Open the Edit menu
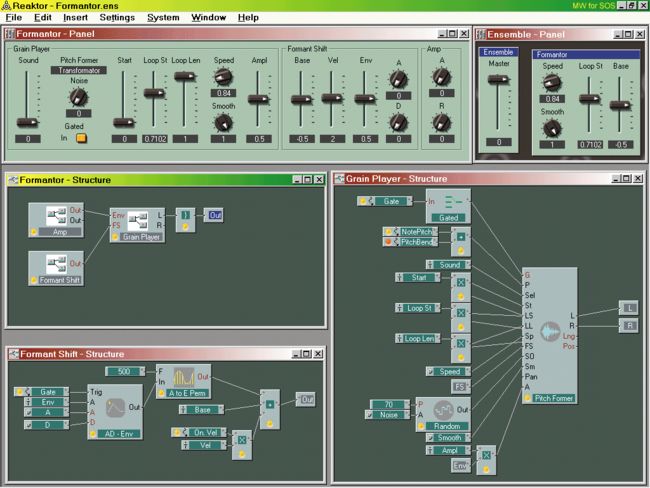This screenshot has width=650, height=488. (43, 17)
